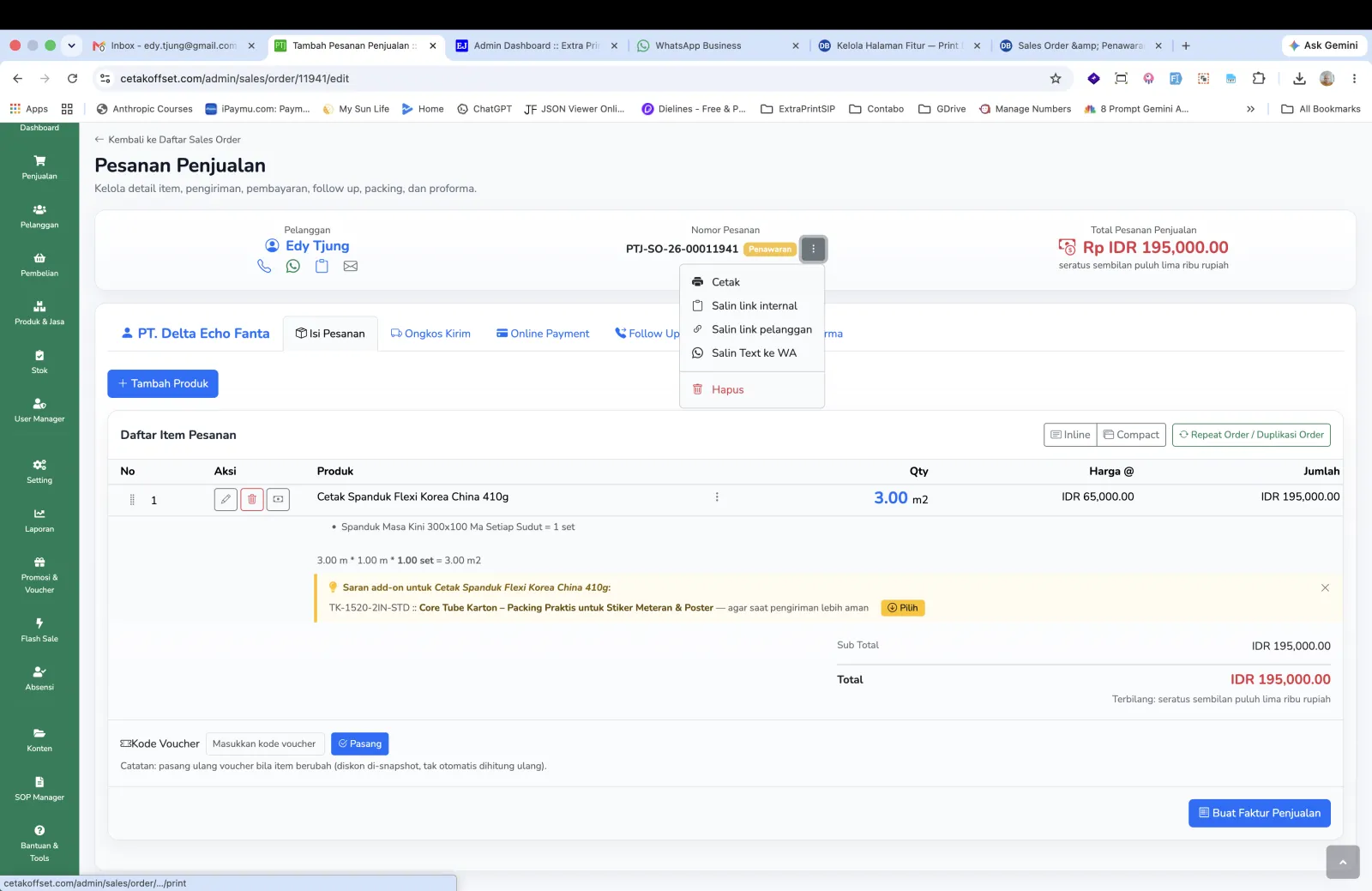1372x891 pixels.
Task: Click the pencil edit icon for item 1
Action: tap(226, 499)
